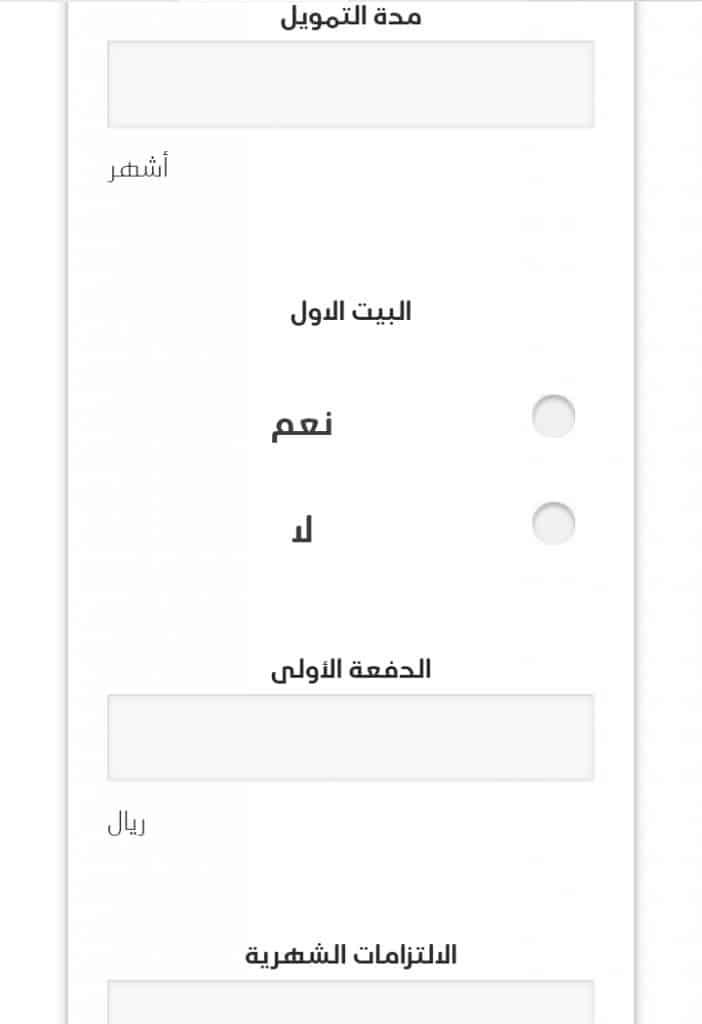702x1024 pixels.
Task: Choose no for first home question
Action: click(x=553, y=524)
